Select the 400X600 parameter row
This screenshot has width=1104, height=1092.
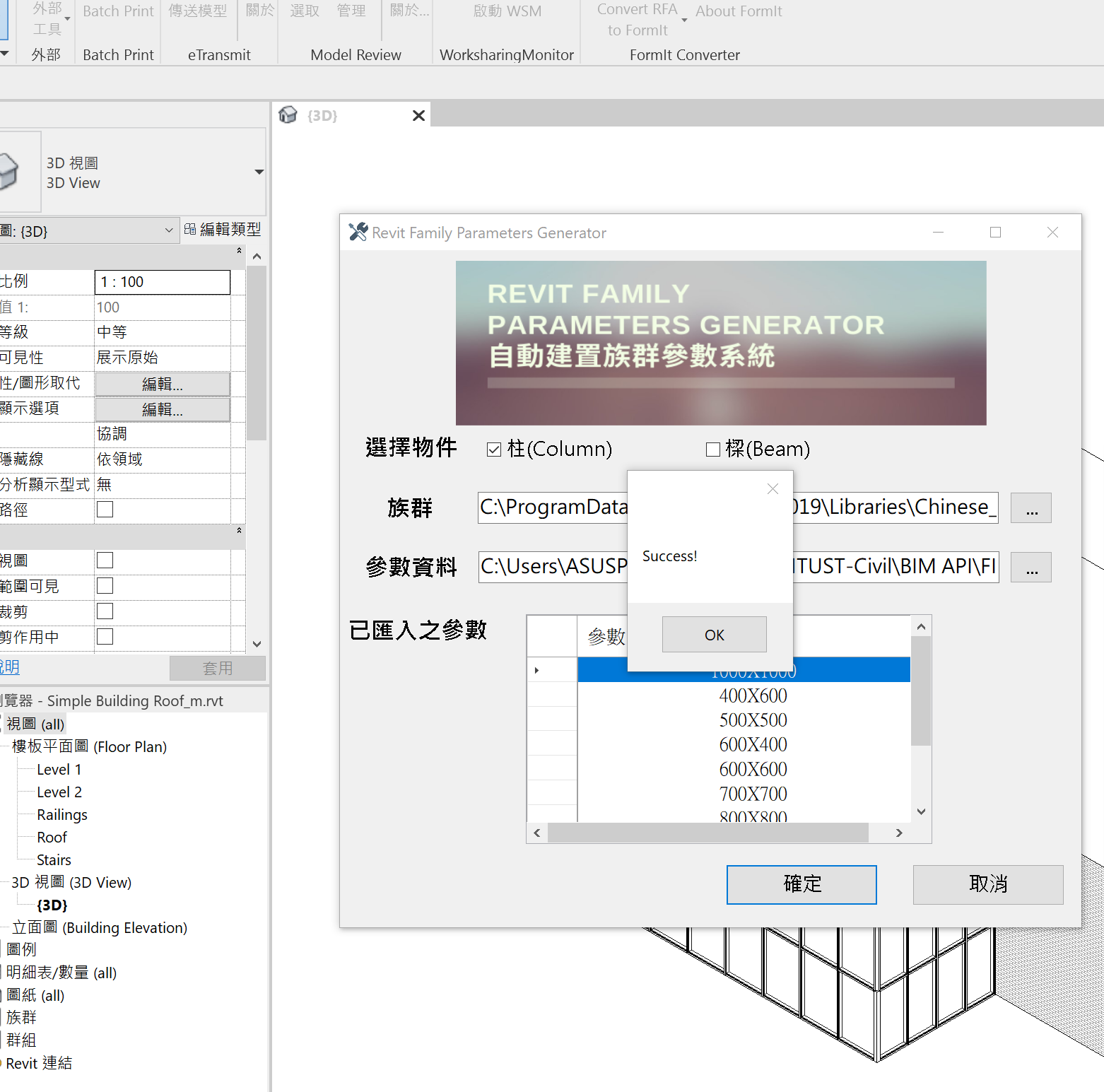click(x=744, y=695)
